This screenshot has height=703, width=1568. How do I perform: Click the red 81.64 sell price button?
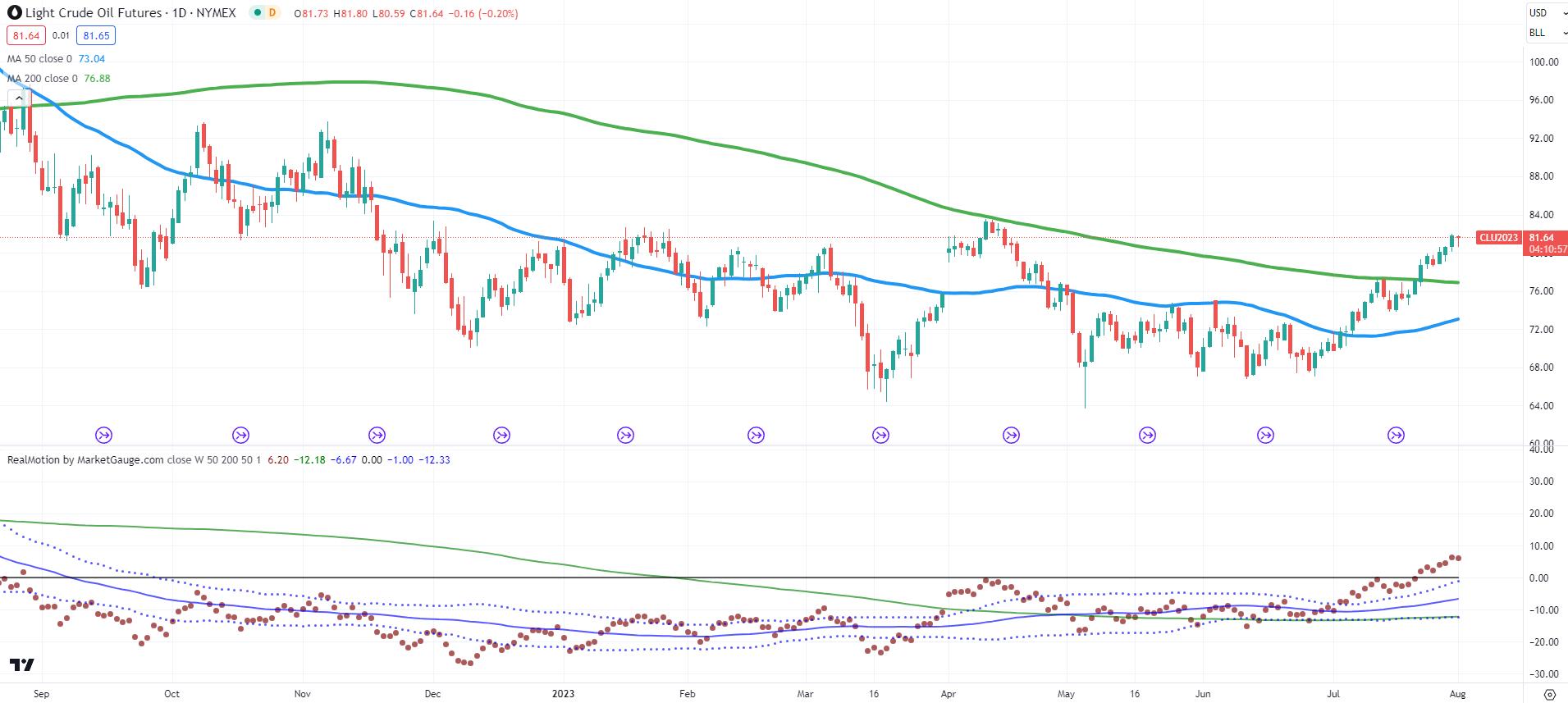coord(26,35)
